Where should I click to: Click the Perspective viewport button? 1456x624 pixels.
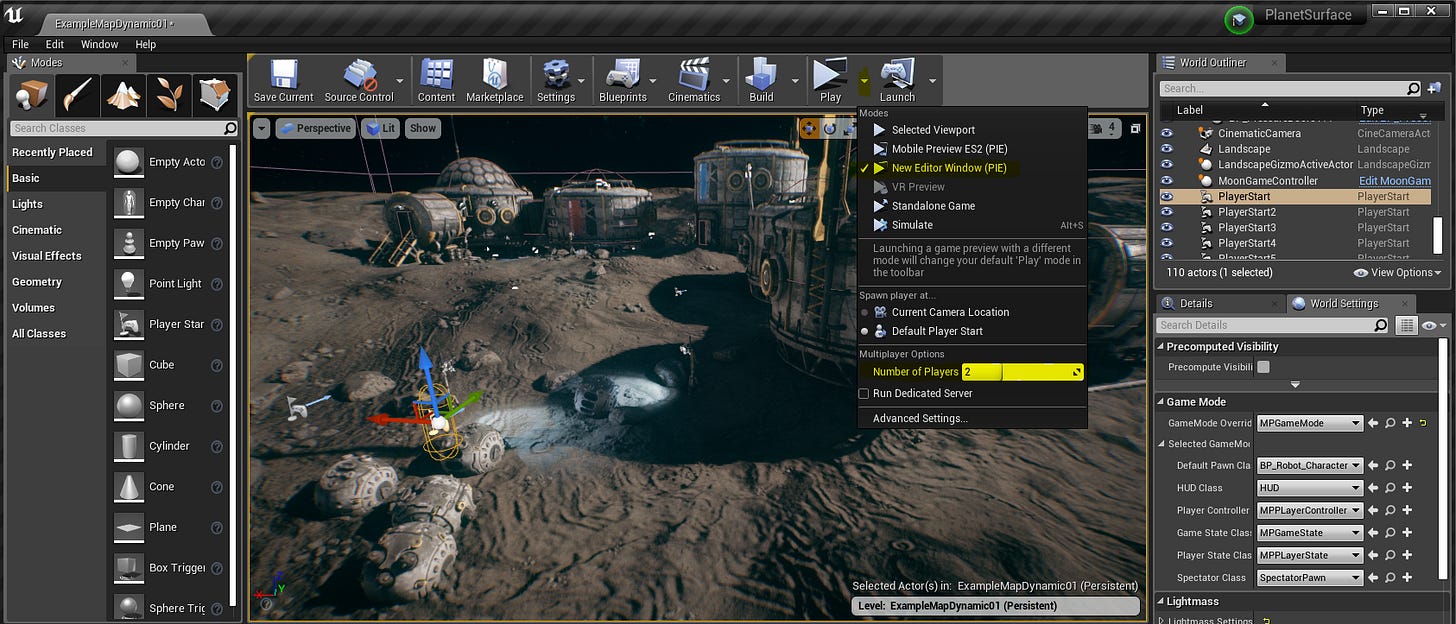point(316,128)
